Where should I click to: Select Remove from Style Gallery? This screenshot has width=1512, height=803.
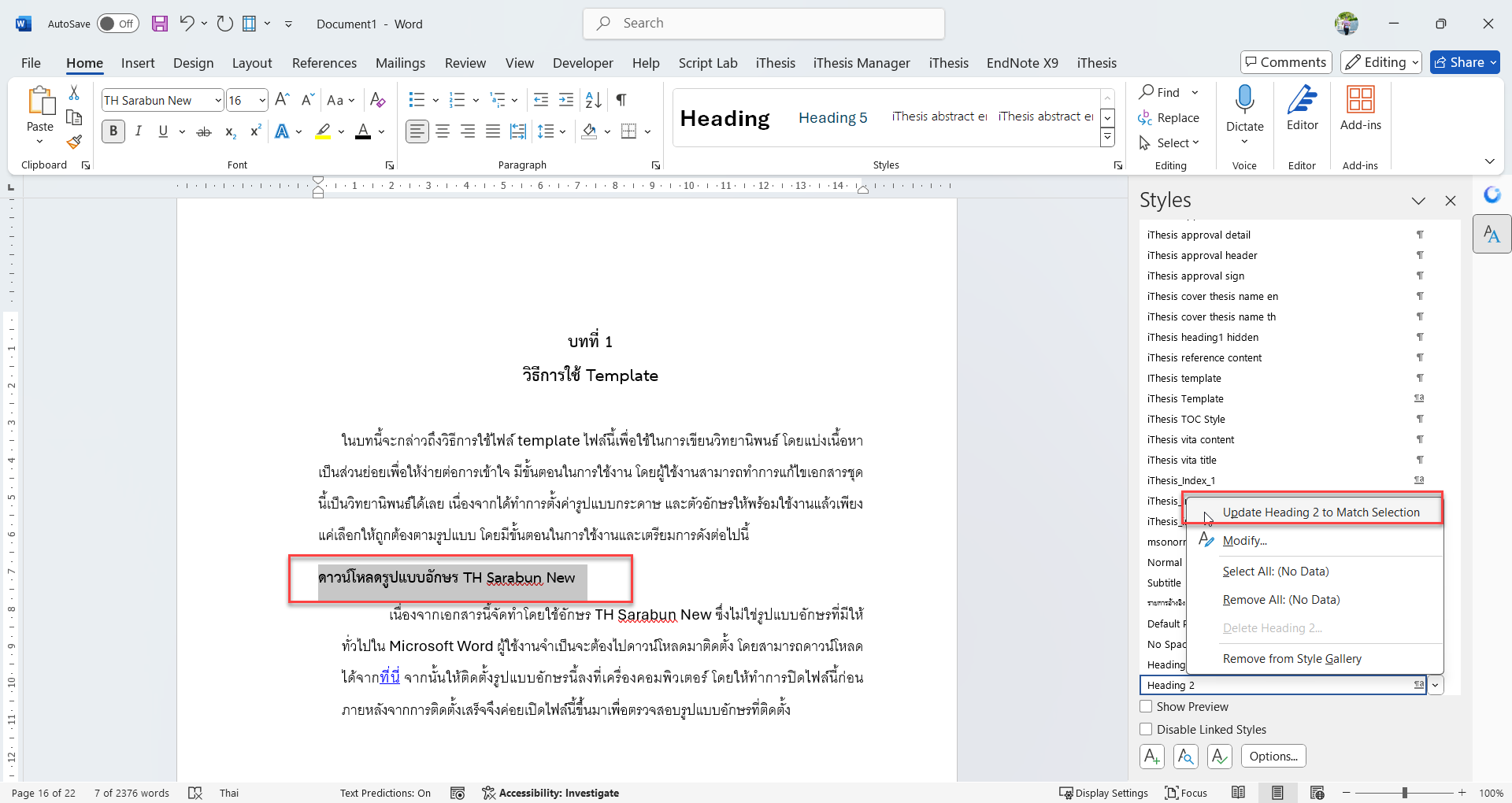(x=1314, y=659)
